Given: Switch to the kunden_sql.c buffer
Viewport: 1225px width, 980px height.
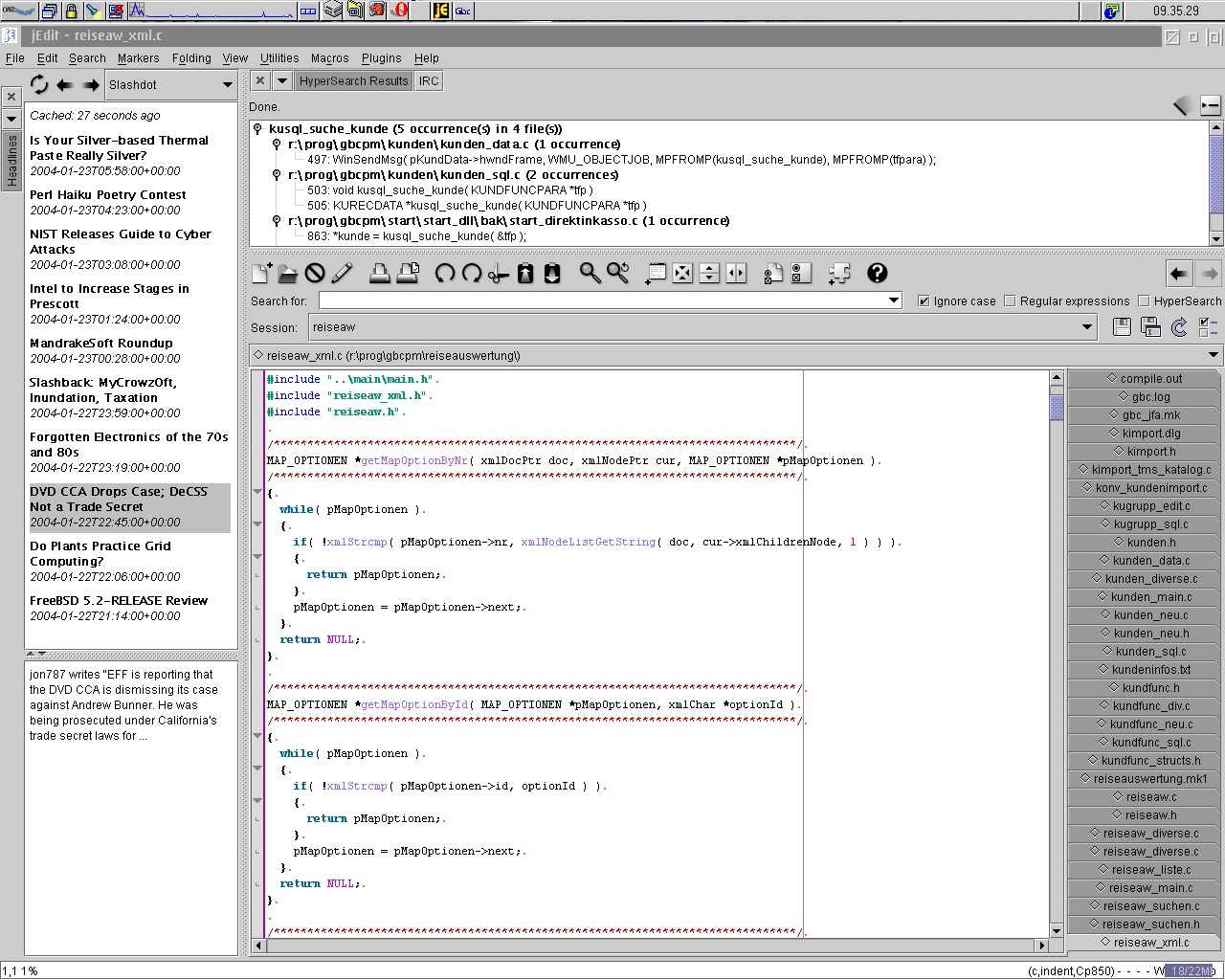Looking at the screenshot, I should click(x=1149, y=652).
